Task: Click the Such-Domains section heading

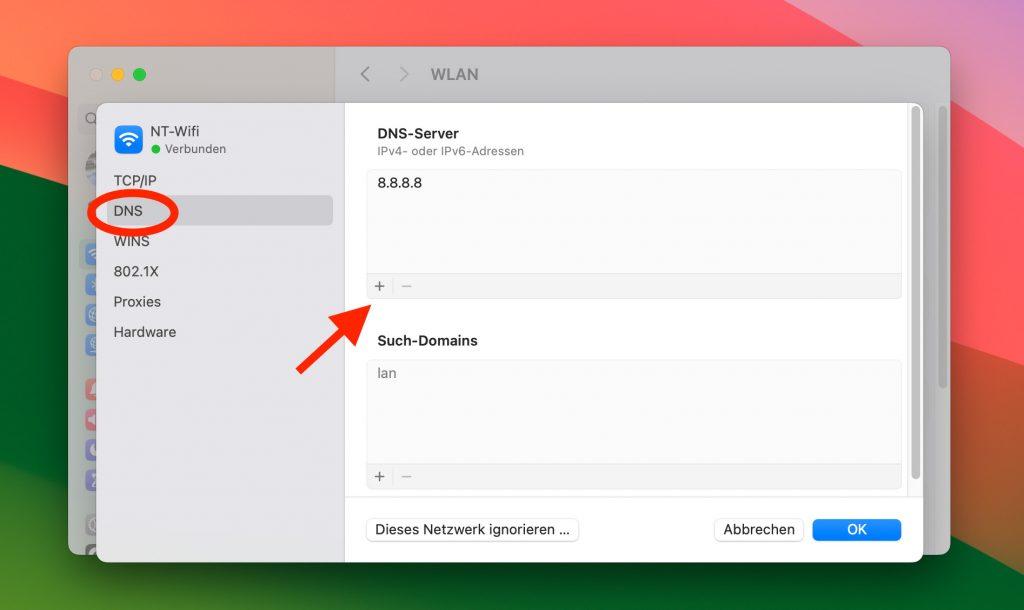Action: click(x=427, y=340)
